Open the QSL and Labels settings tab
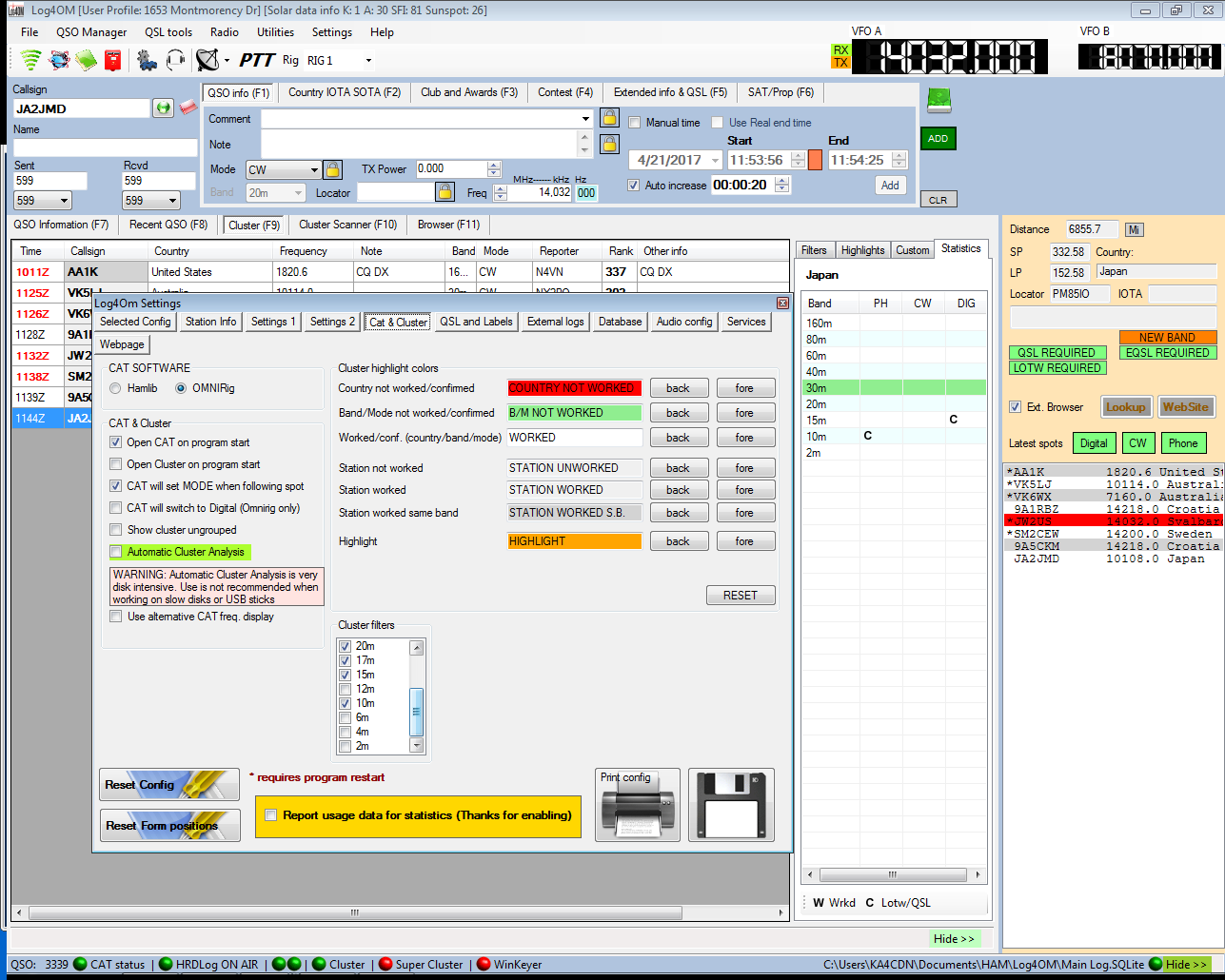 [x=476, y=322]
